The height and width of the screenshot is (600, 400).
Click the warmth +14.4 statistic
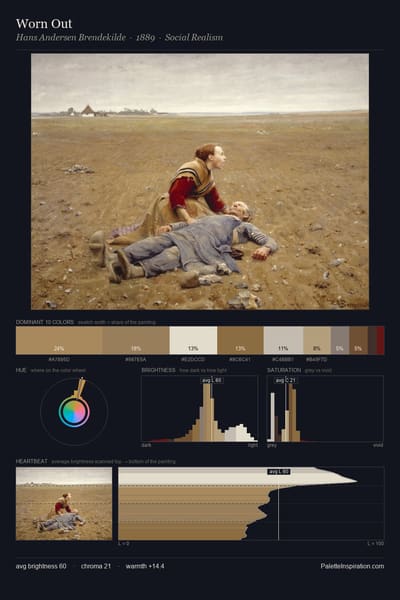(145, 566)
